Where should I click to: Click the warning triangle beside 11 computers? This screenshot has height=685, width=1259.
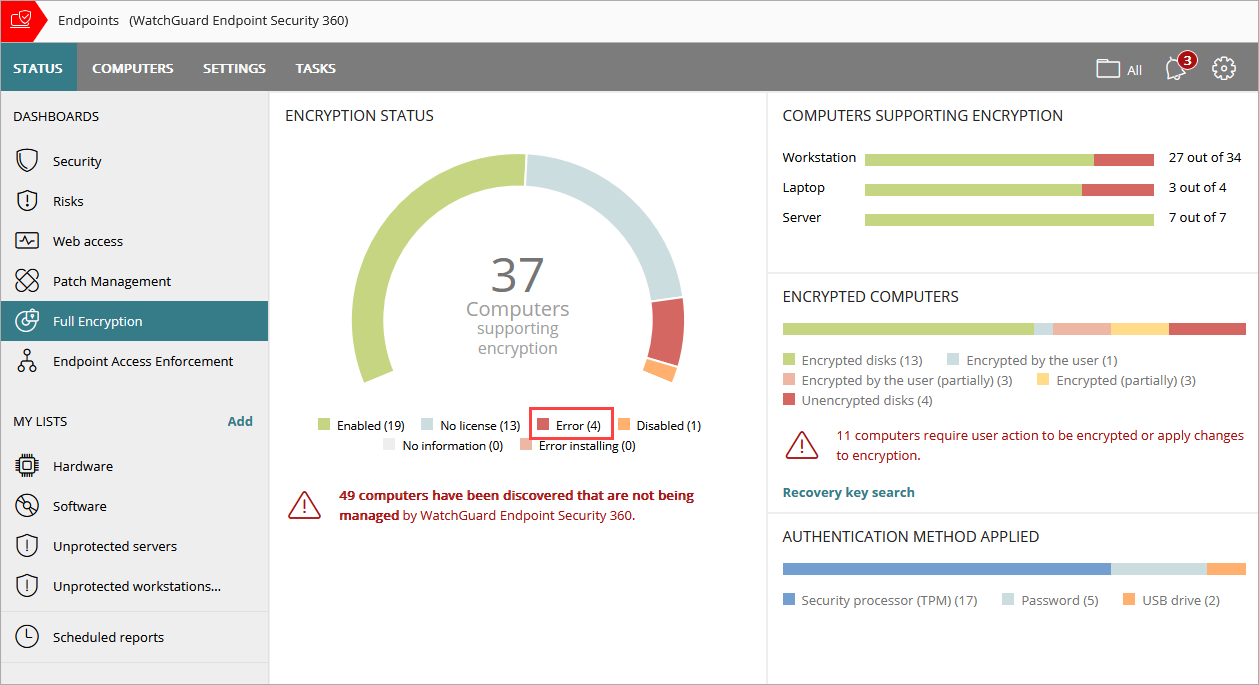[x=801, y=445]
